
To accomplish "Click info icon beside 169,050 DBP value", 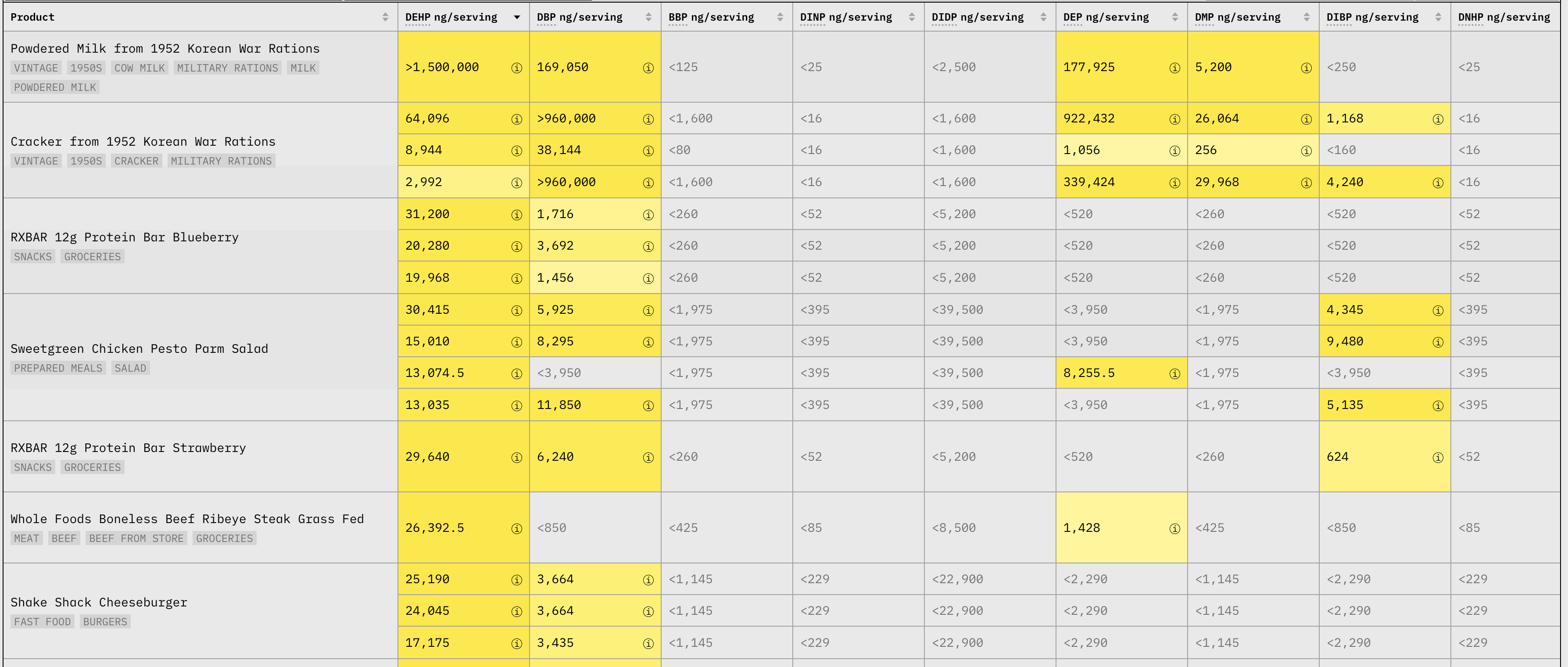I will pyautogui.click(x=648, y=68).
